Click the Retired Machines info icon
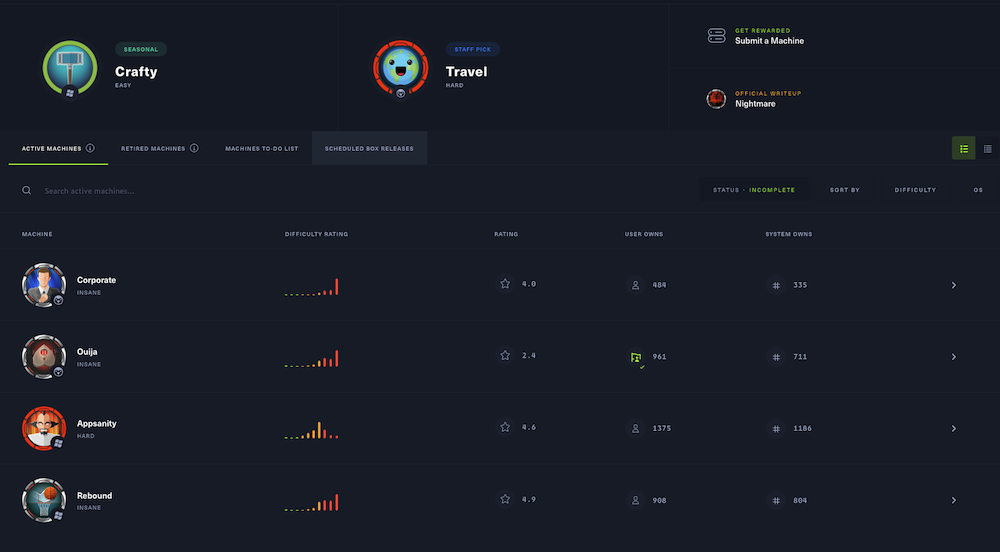1000x552 pixels. [194, 148]
